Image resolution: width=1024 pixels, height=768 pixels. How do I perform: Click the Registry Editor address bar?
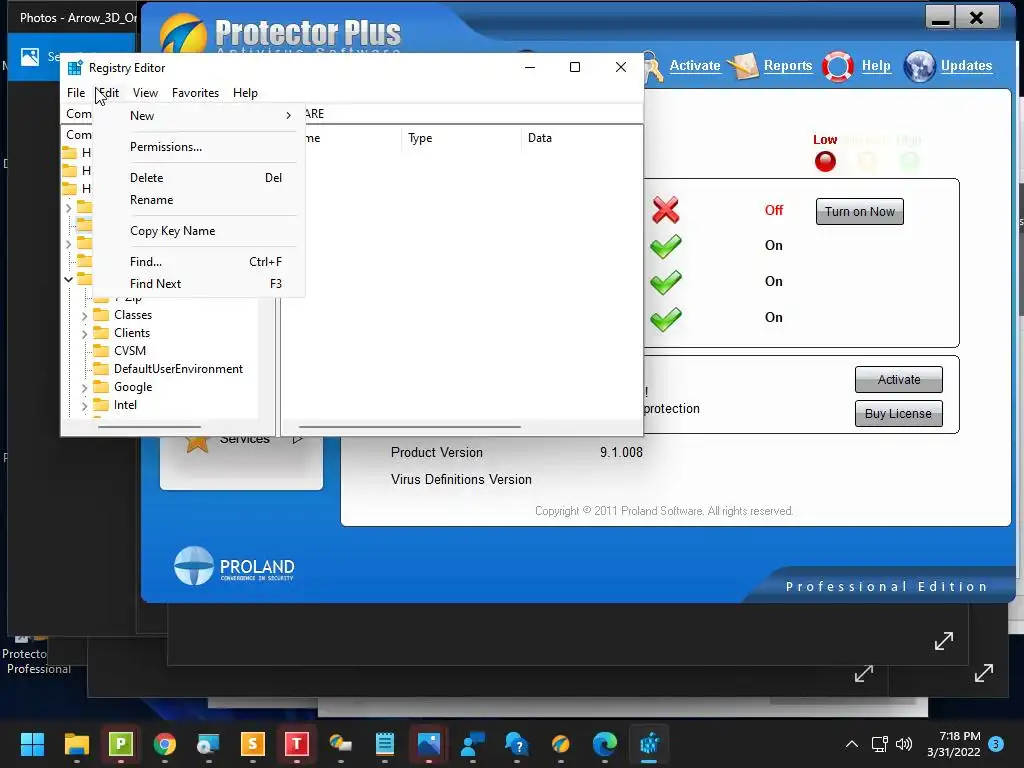coord(473,114)
